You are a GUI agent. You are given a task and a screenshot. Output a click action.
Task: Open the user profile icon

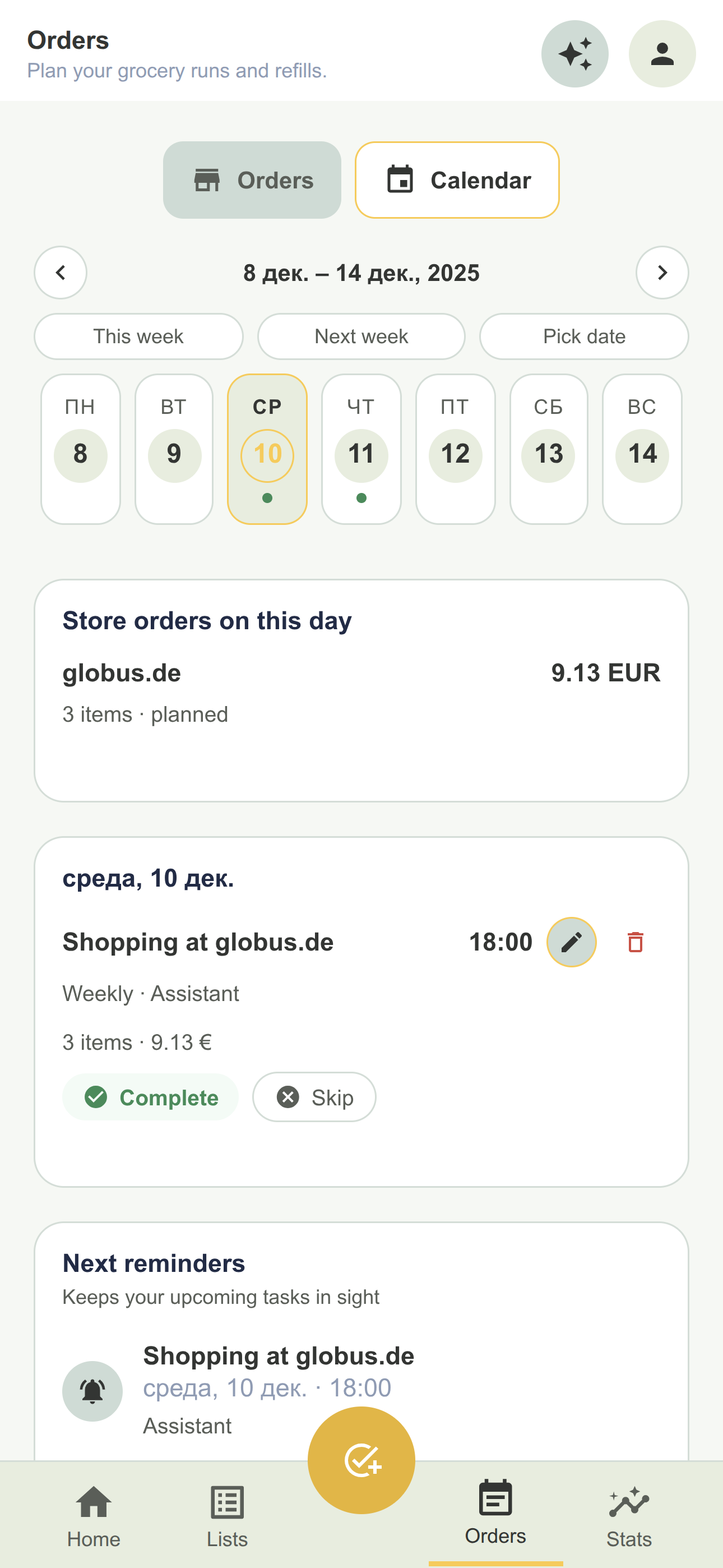[x=661, y=54]
